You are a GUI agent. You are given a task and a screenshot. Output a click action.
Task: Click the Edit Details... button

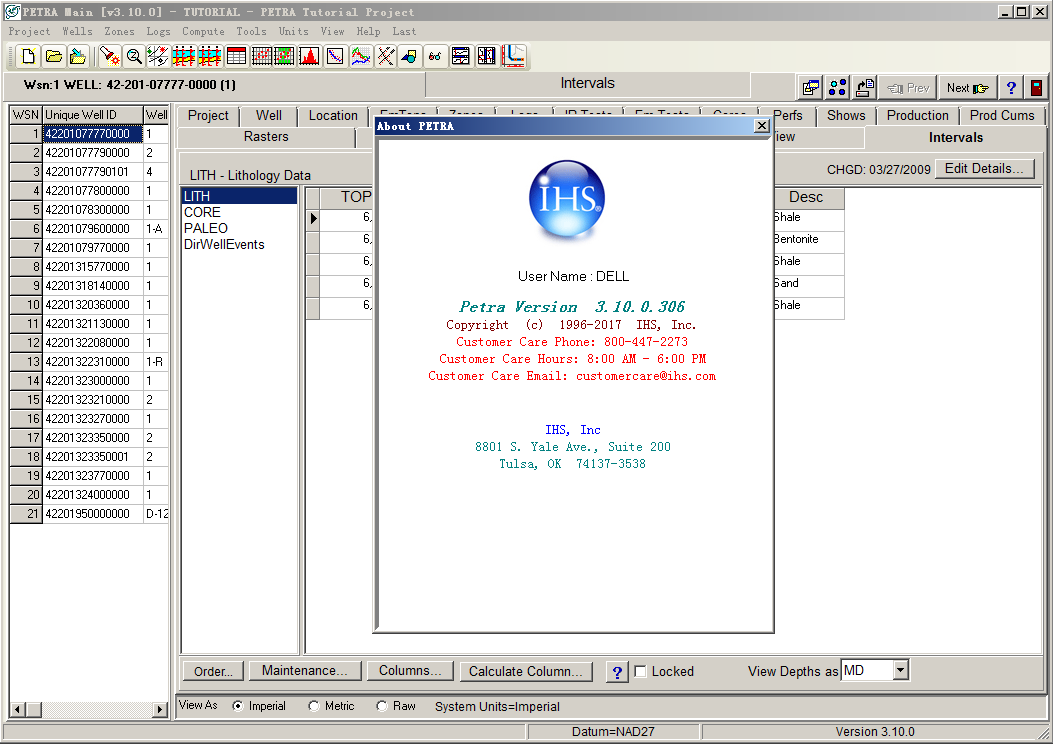(x=984, y=169)
